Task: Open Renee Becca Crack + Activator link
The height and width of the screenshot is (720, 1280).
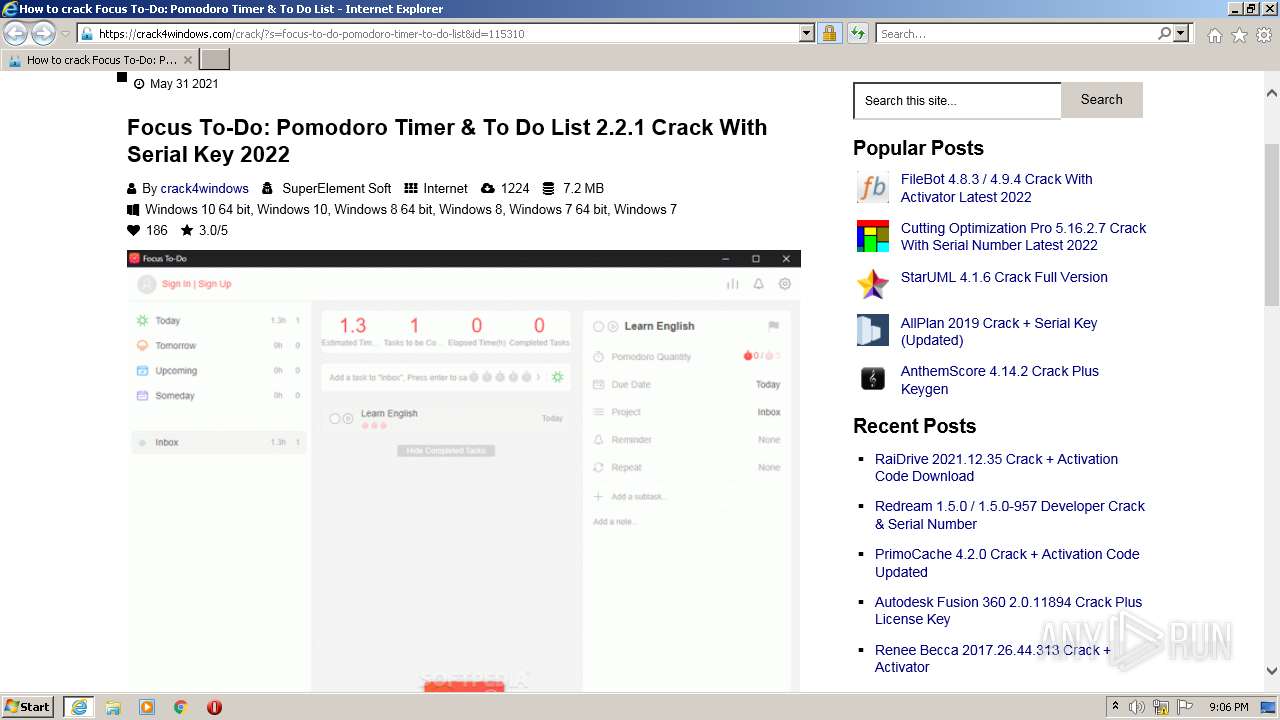Action: point(993,658)
